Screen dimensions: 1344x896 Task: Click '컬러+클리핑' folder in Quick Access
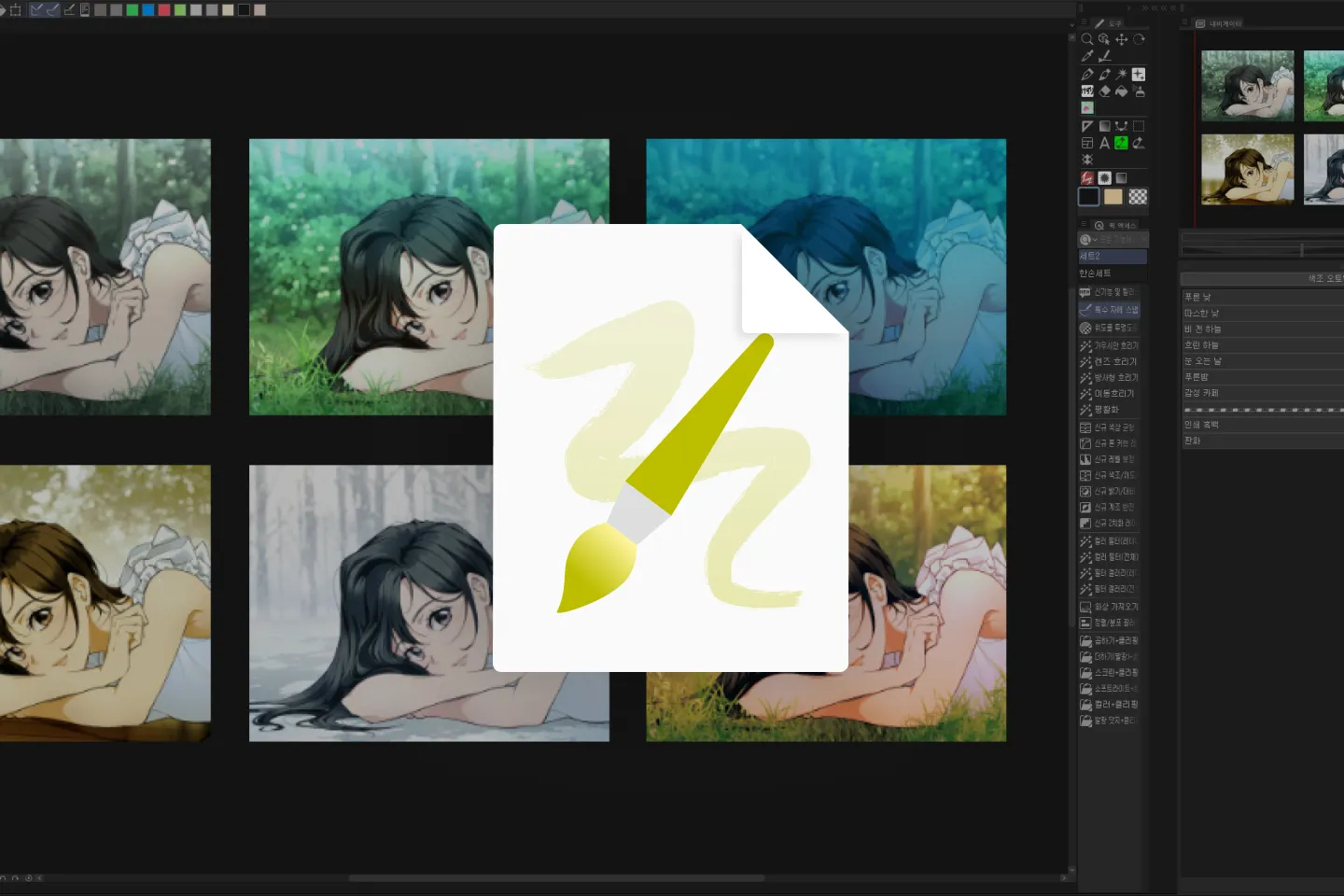pyautogui.click(x=1109, y=705)
